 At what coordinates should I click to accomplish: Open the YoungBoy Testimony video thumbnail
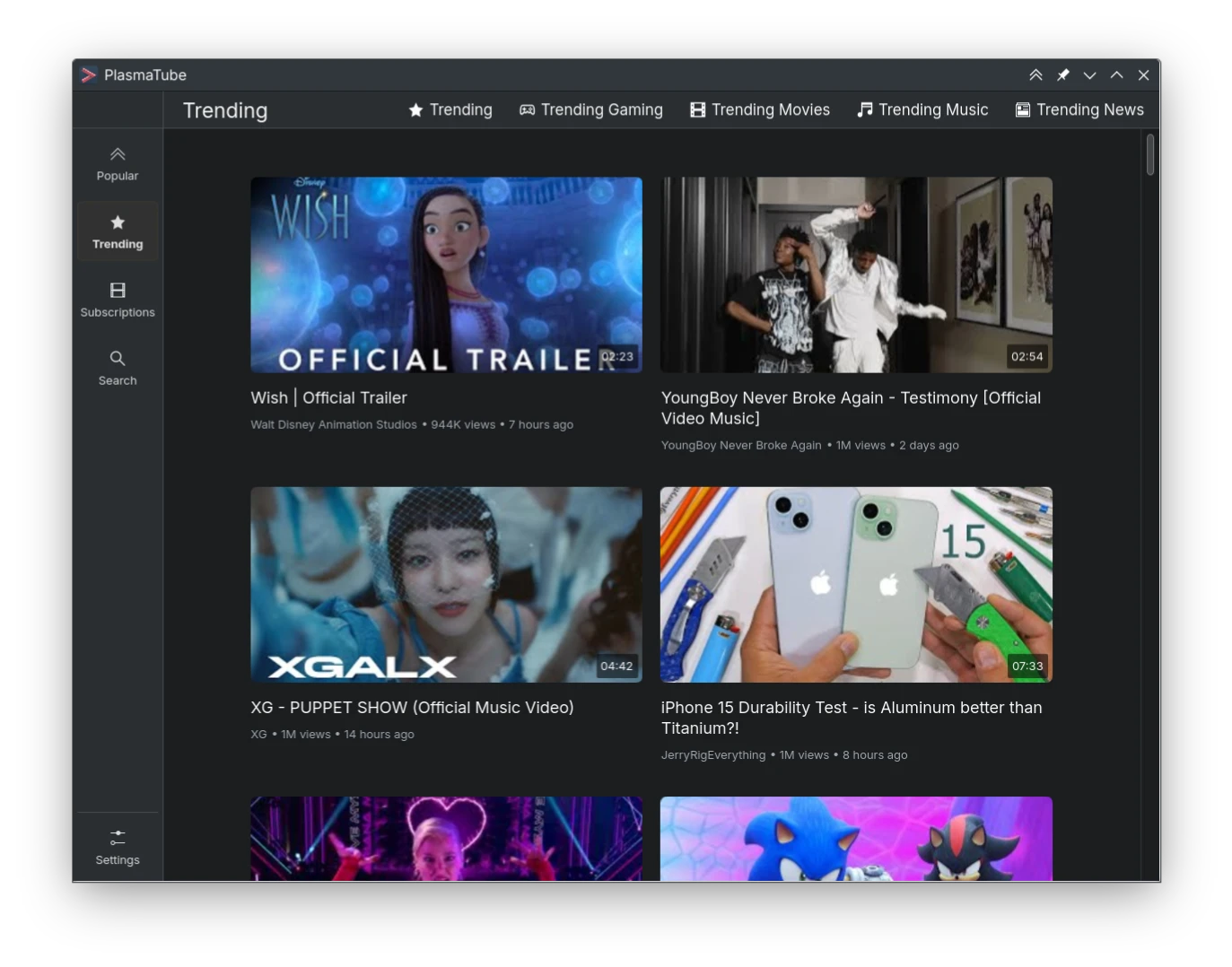coord(856,274)
